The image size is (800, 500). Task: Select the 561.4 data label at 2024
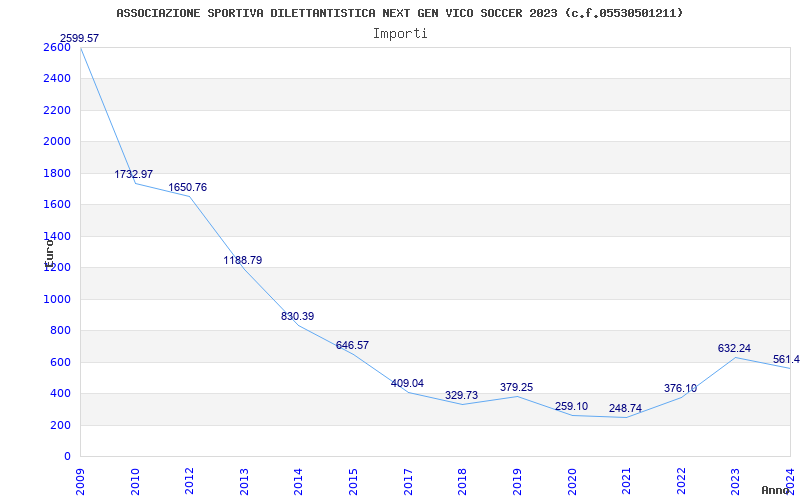pos(786,360)
